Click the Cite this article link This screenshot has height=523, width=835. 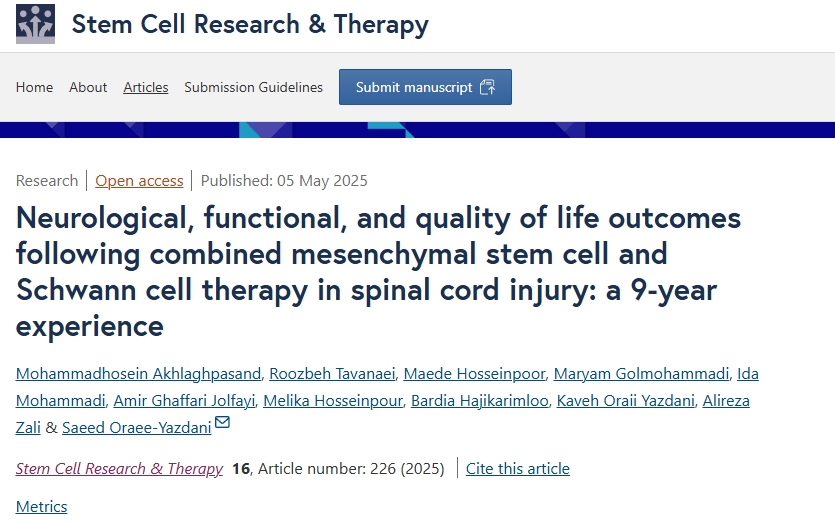pyautogui.click(x=517, y=468)
